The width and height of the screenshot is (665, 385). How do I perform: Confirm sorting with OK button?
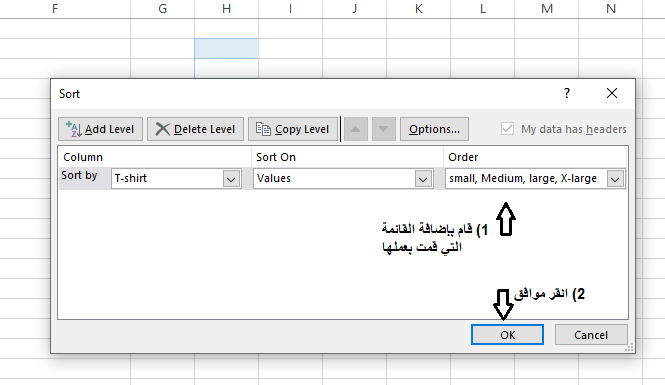point(507,335)
